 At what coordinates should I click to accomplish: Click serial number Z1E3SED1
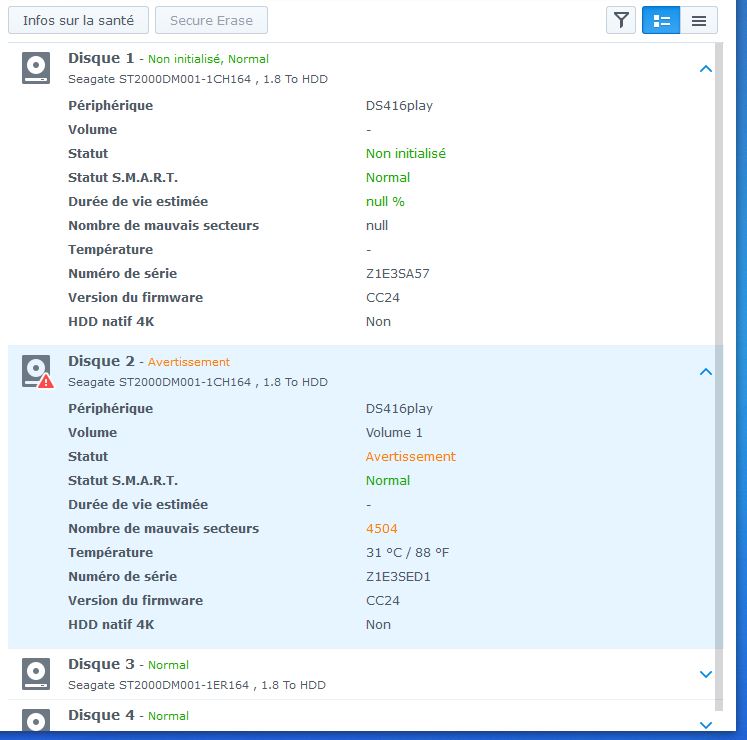tap(398, 577)
